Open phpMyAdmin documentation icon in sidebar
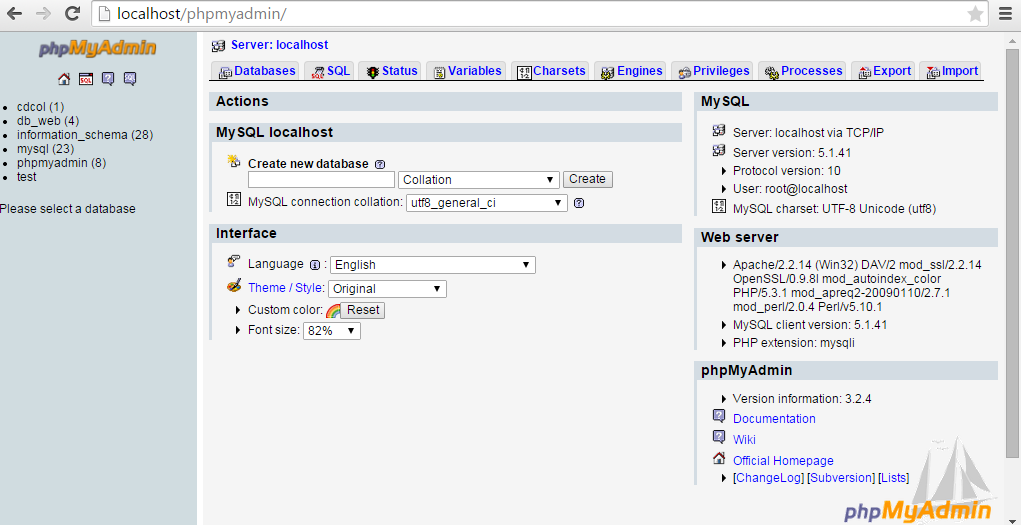 tap(108, 79)
